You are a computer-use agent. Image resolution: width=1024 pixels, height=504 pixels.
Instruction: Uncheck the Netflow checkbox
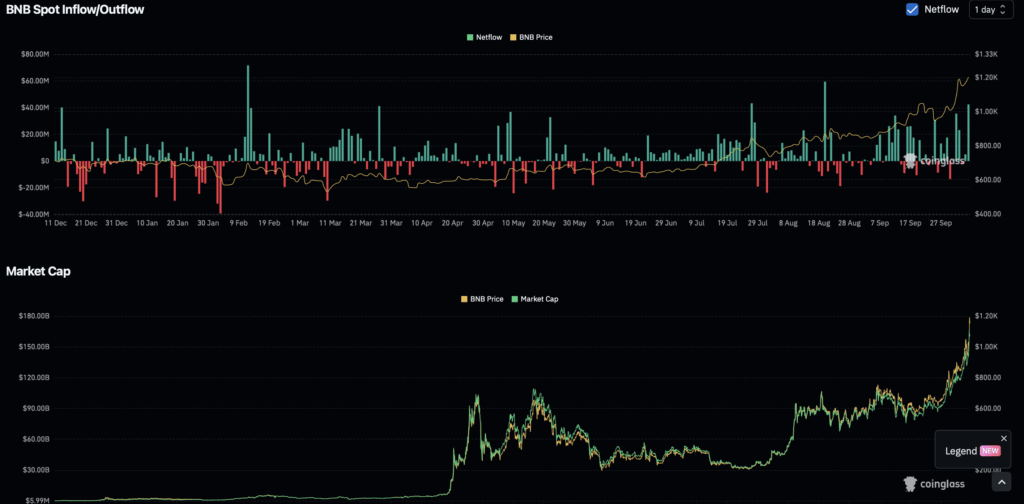(x=912, y=9)
